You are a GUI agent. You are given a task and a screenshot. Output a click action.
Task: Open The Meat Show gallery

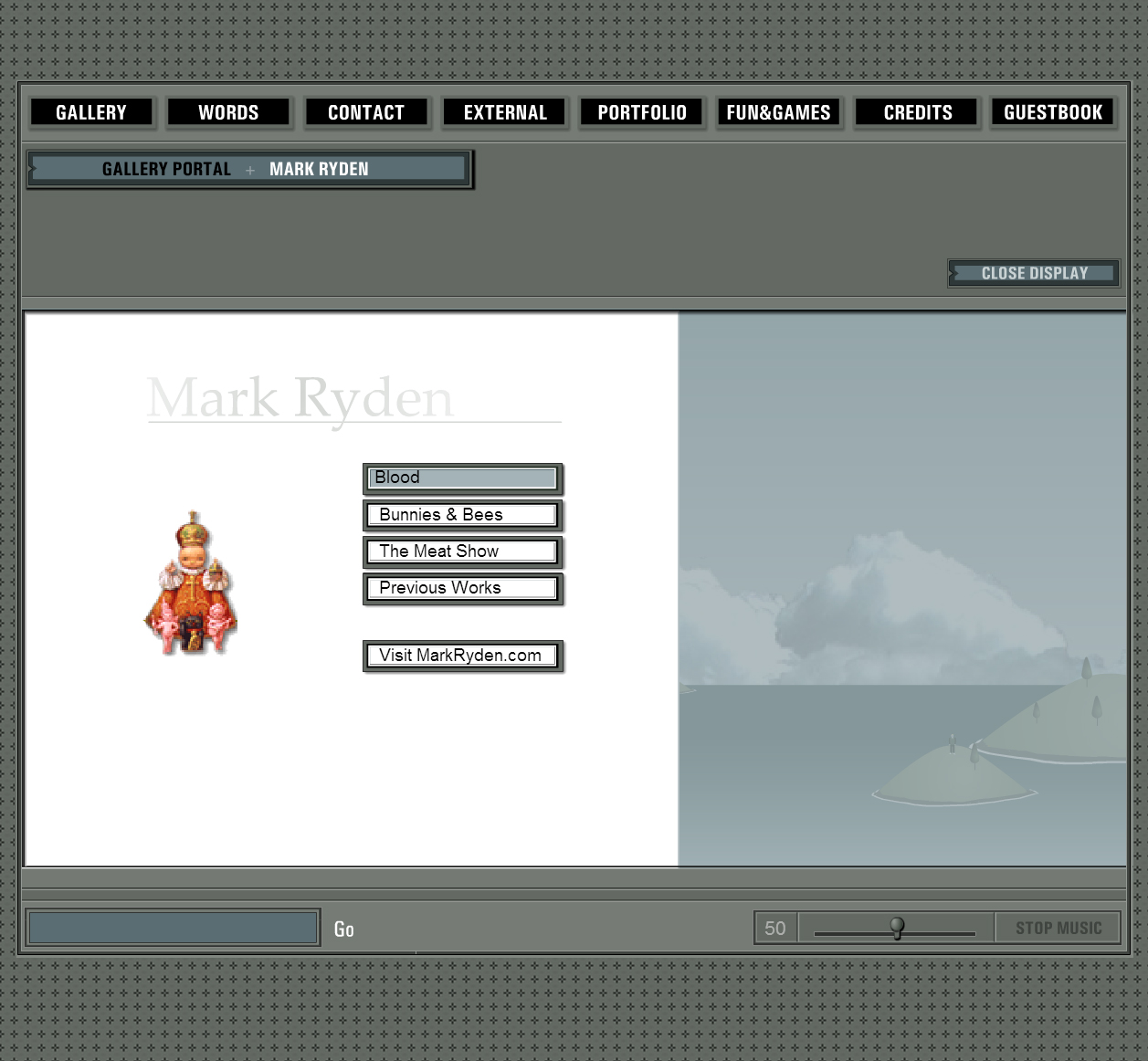coord(462,552)
